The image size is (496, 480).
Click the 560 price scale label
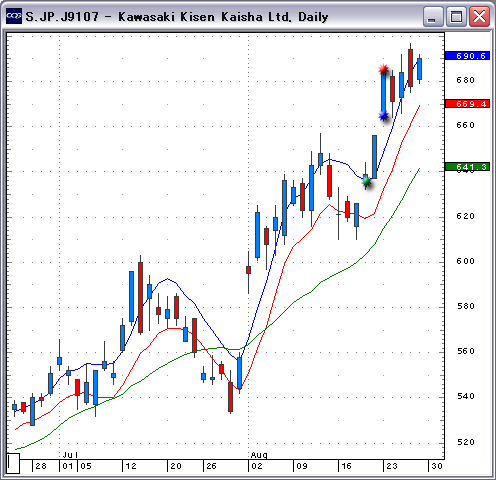(x=465, y=351)
